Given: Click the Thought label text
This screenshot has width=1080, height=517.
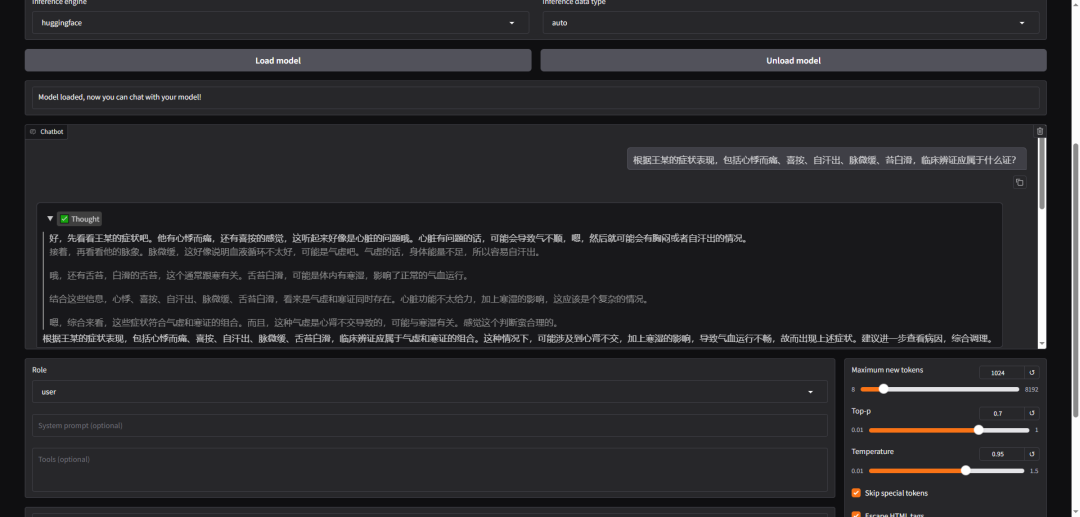Looking at the screenshot, I should (85, 219).
